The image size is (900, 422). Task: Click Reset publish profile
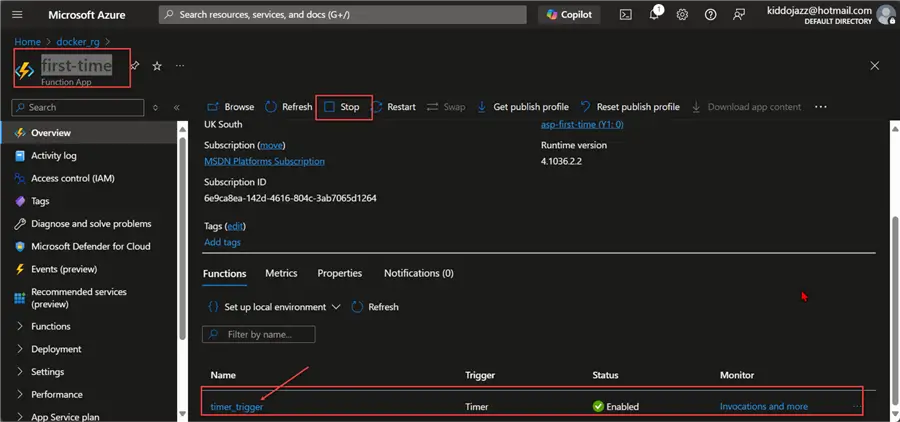630,107
